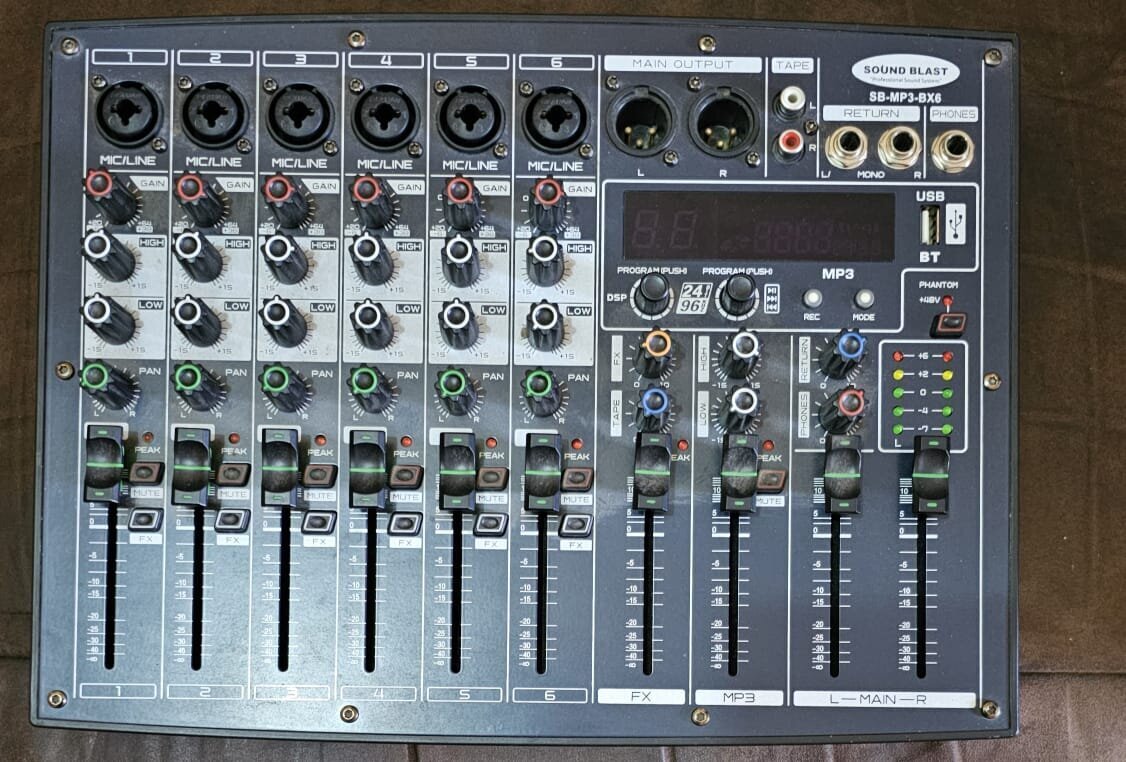1126x762 pixels.
Task: Click the MAIN OUTPUT left XLR connector
Action: pyautogui.click(x=641, y=121)
